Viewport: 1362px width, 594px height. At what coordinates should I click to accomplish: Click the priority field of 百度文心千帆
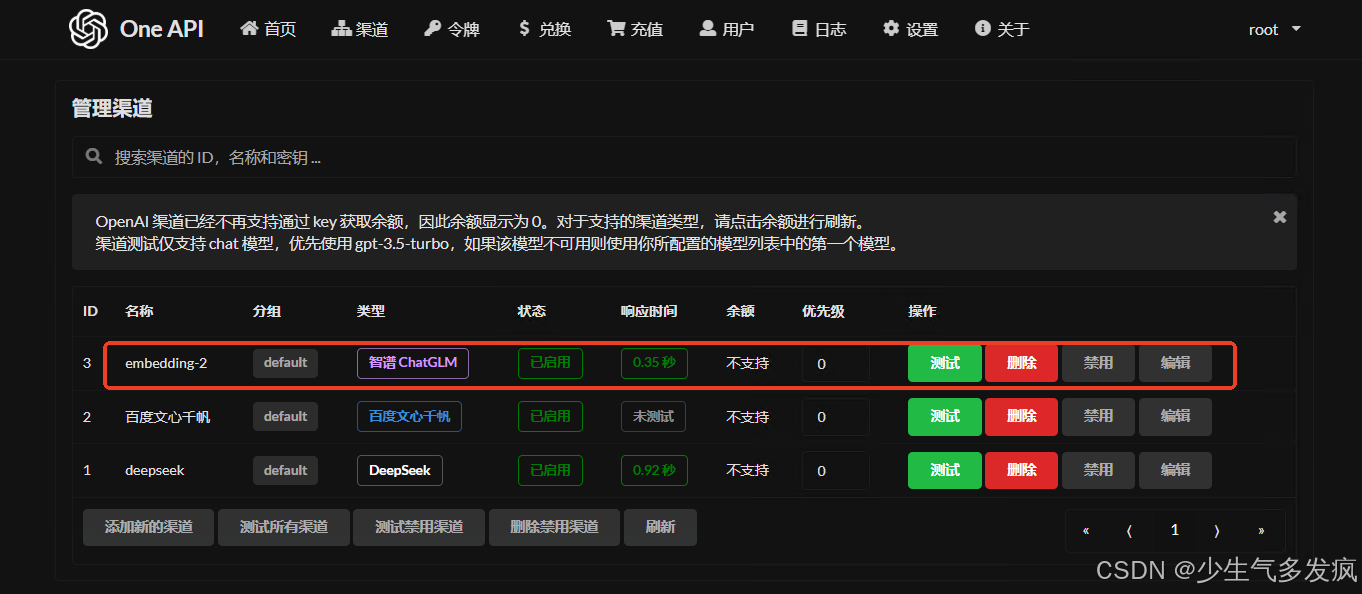click(835, 416)
